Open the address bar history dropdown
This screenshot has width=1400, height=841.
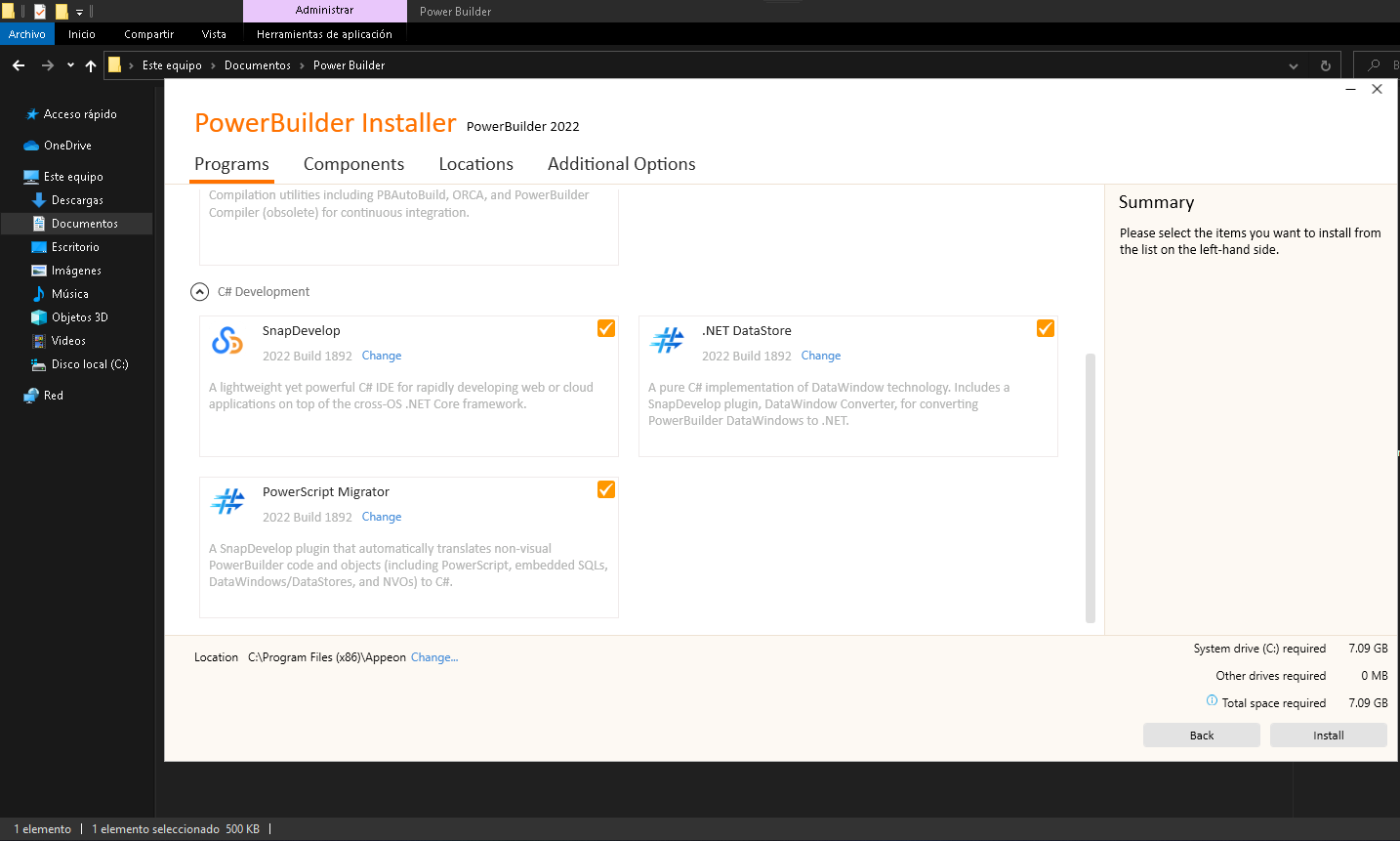point(1294,65)
